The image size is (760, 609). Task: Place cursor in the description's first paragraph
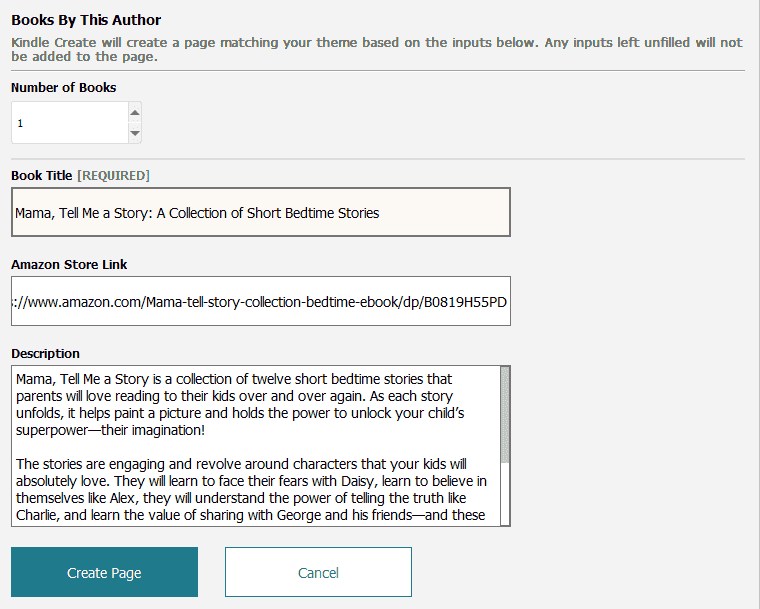[x=240, y=404]
